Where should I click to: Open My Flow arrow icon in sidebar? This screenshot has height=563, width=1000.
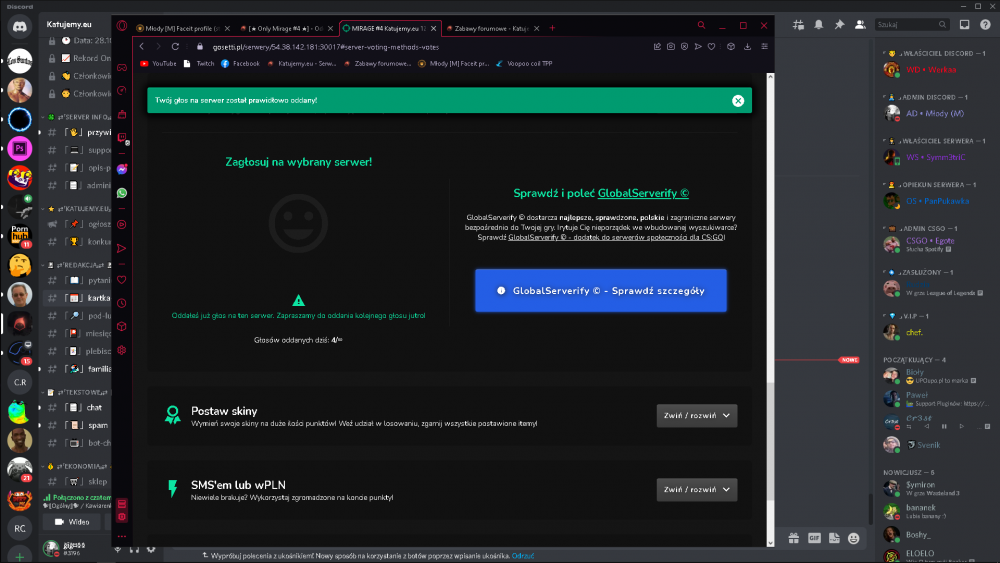[122, 248]
